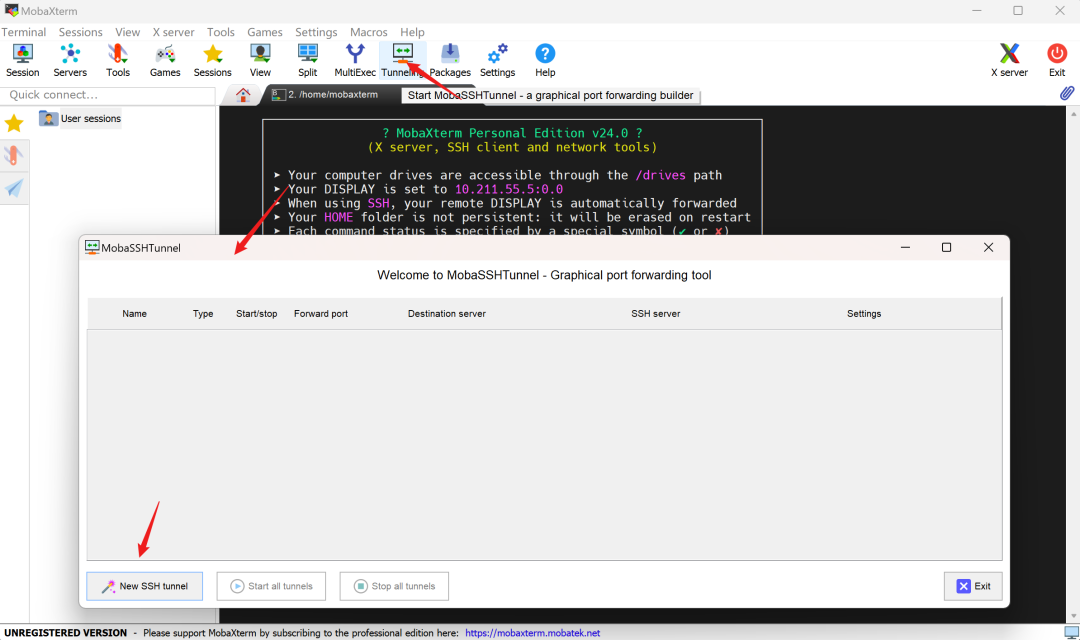Activate the MultiExec toolbar icon
The image size is (1080, 640).
pos(355,60)
